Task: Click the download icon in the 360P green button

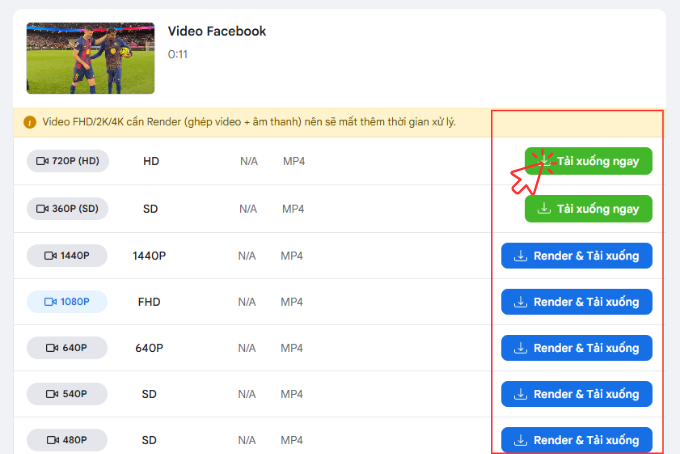Action: click(x=544, y=209)
